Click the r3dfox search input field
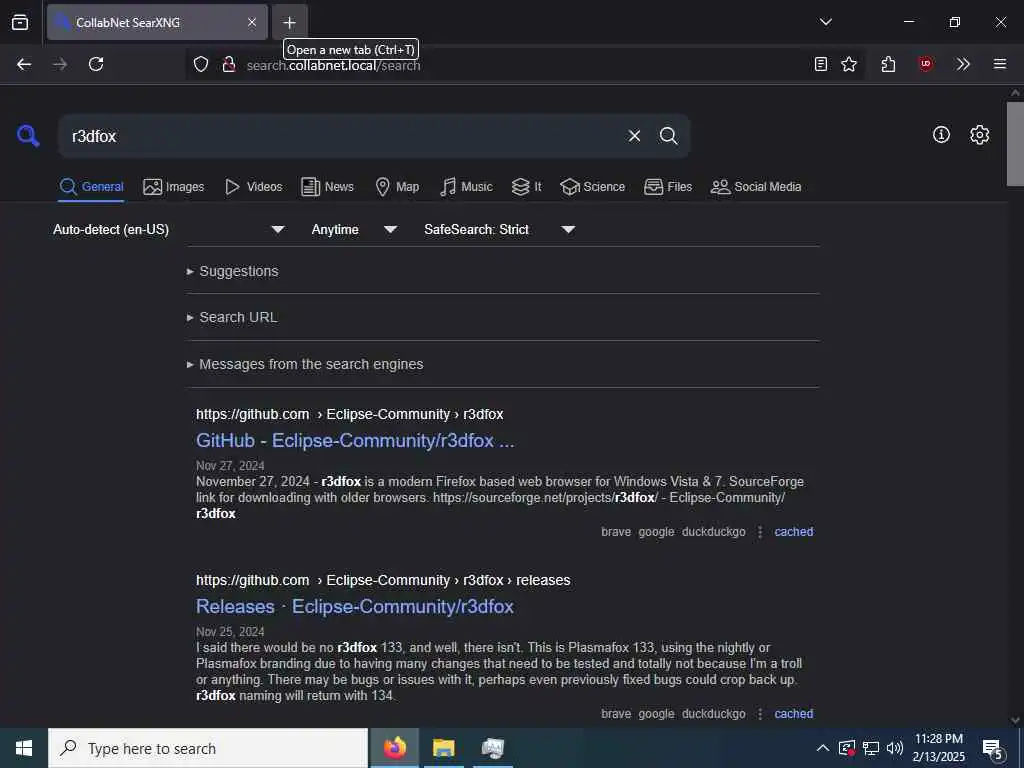Screen dimensions: 1024x768 340,136
